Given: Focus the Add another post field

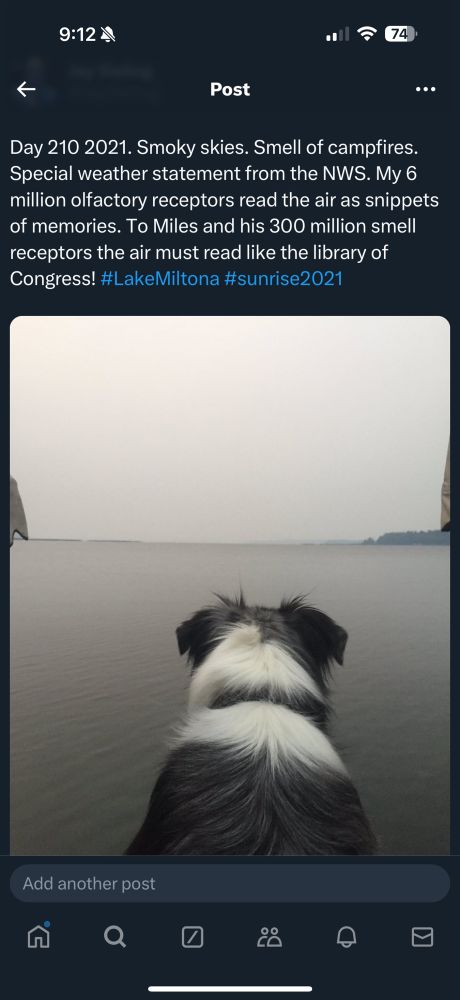Looking at the screenshot, I should (230, 883).
